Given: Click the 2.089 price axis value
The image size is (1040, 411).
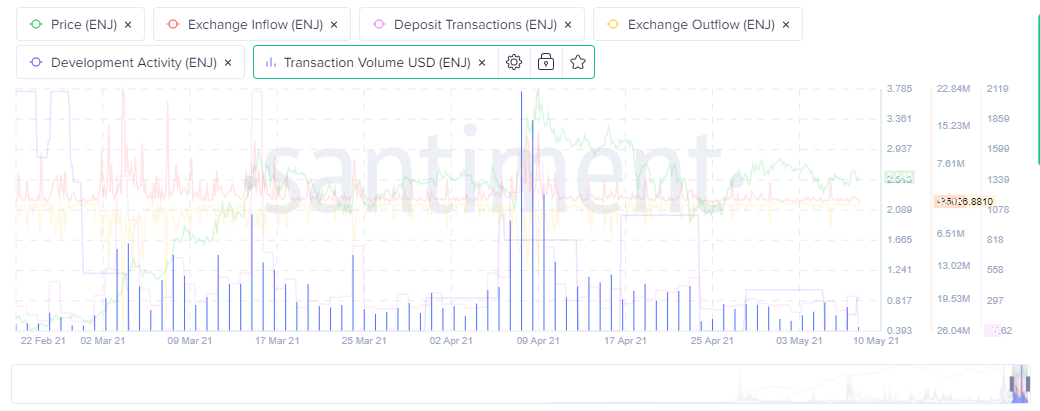Looking at the screenshot, I should click(900, 209).
